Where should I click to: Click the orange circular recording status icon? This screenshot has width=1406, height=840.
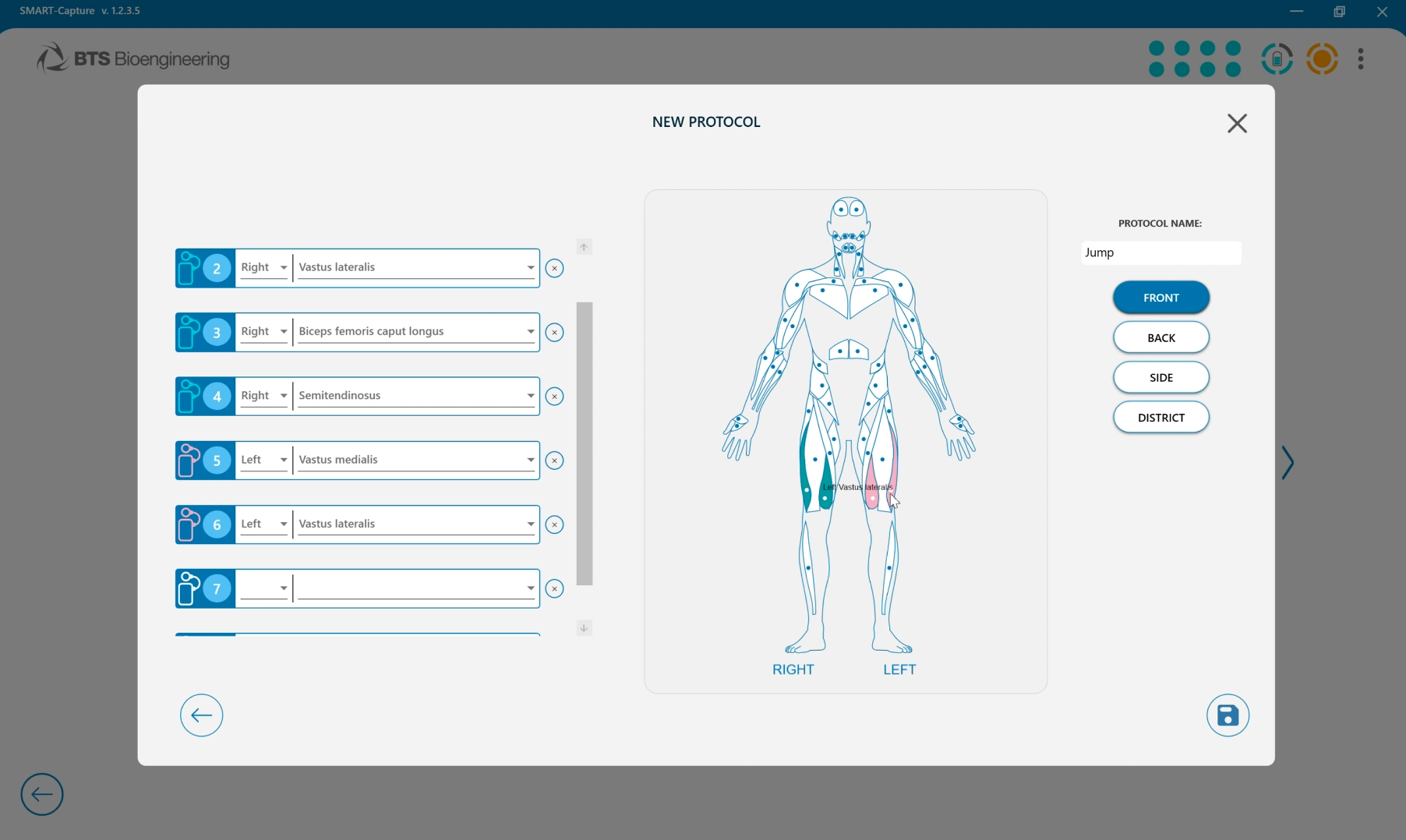(x=1322, y=59)
